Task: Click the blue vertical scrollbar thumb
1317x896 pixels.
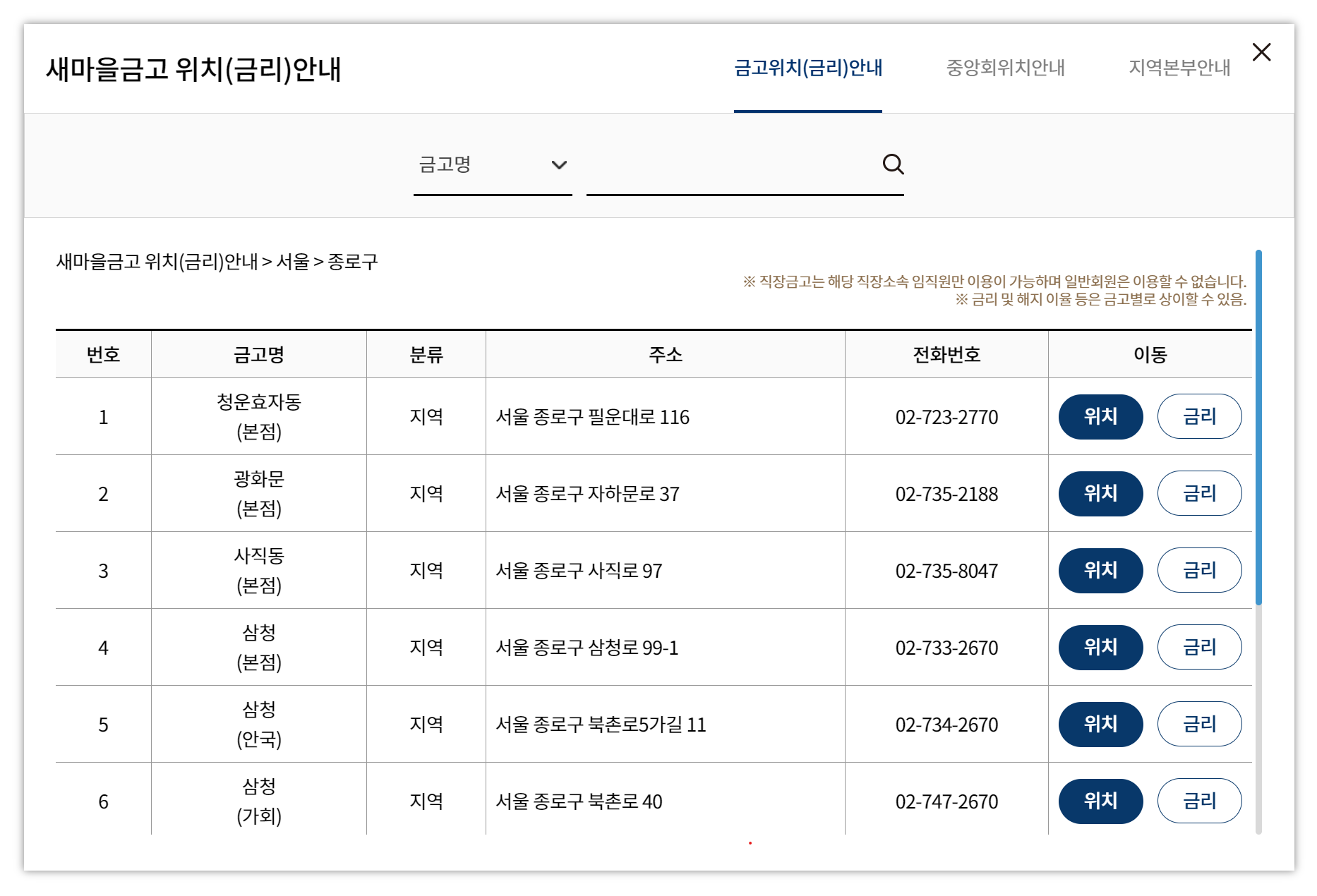Action: click(x=1258, y=428)
